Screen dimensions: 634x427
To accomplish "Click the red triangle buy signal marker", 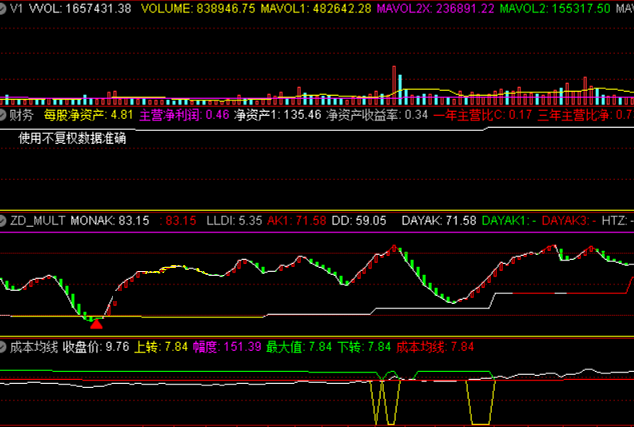I will (96, 323).
